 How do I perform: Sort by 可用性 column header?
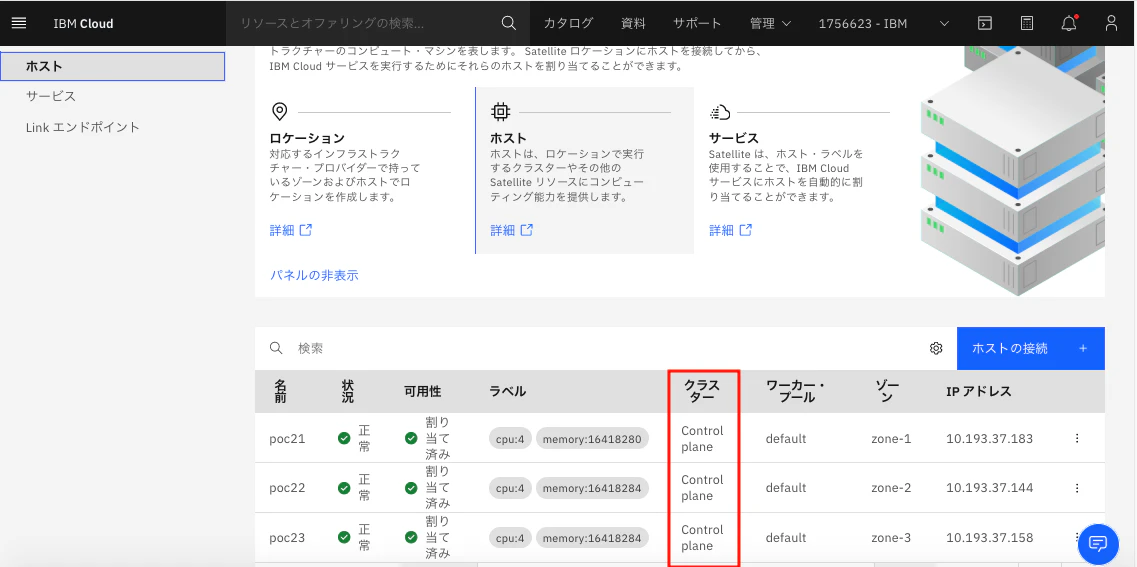423,392
